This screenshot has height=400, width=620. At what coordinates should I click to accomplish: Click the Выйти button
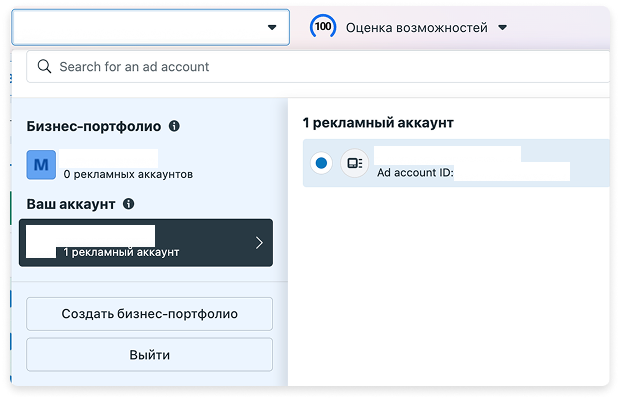149,355
